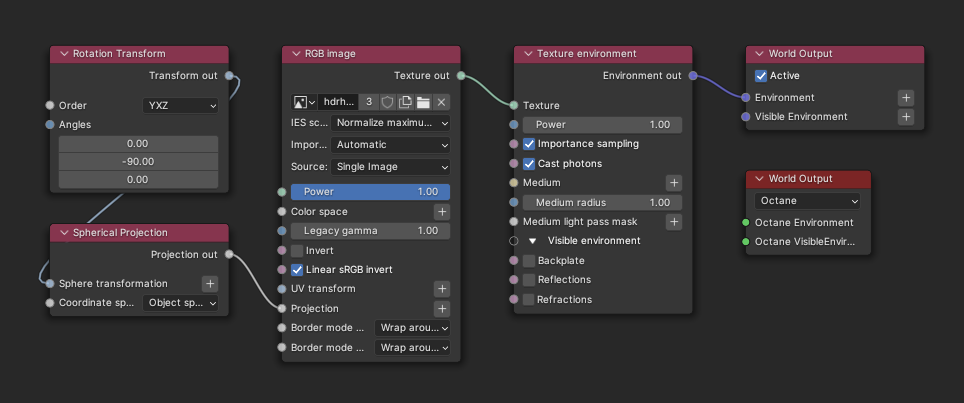The height and width of the screenshot is (403, 964).
Task: Click the Medium radius value field
Action: click(x=602, y=203)
